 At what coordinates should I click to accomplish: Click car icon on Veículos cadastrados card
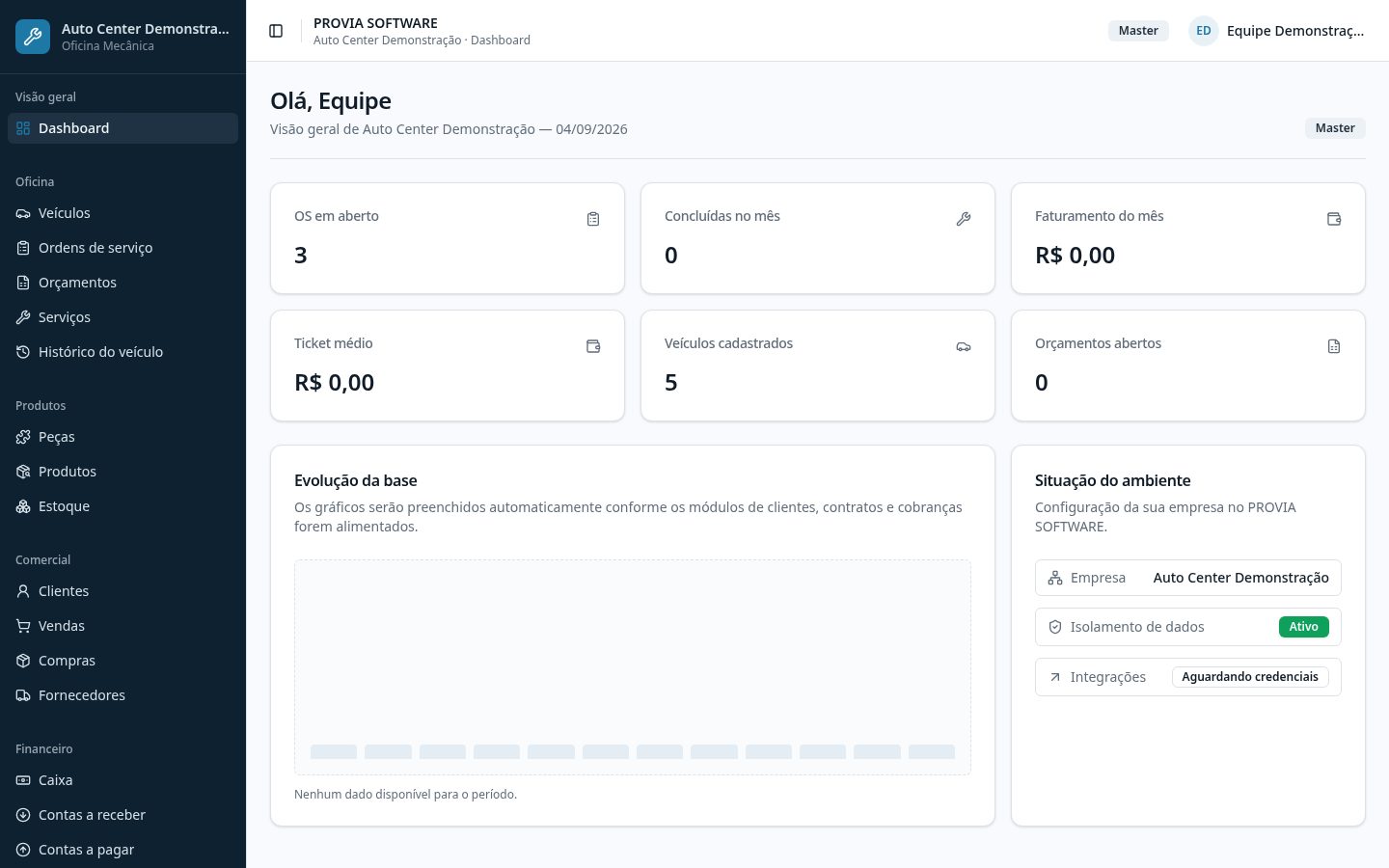pyautogui.click(x=964, y=346)
